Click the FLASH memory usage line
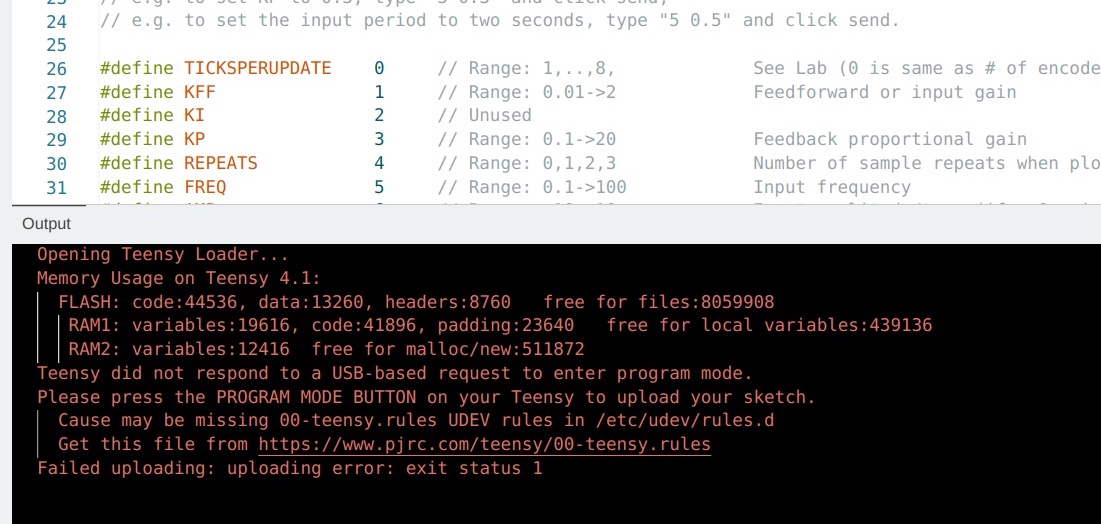 point(415,302)
